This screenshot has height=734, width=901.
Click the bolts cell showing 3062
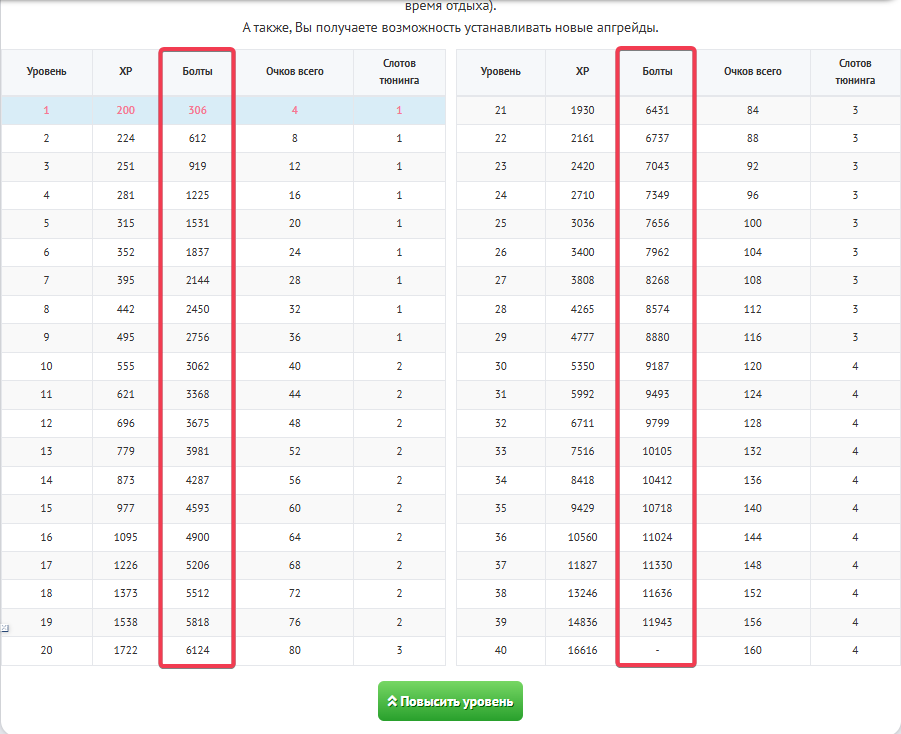click(197, 367)
